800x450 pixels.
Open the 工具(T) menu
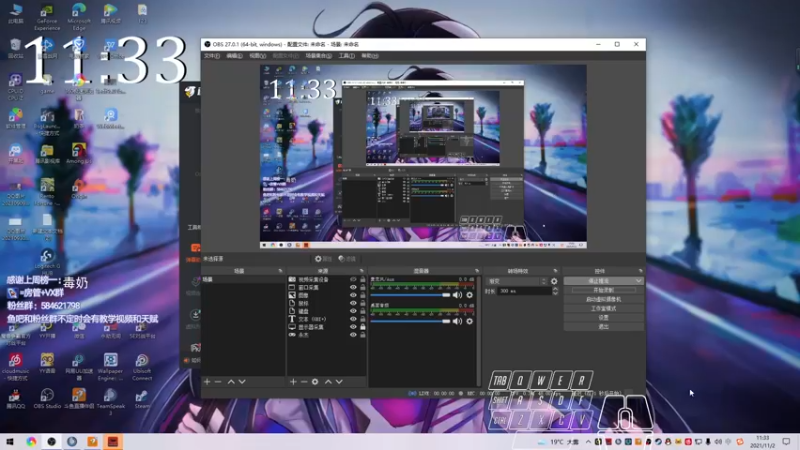346,56
